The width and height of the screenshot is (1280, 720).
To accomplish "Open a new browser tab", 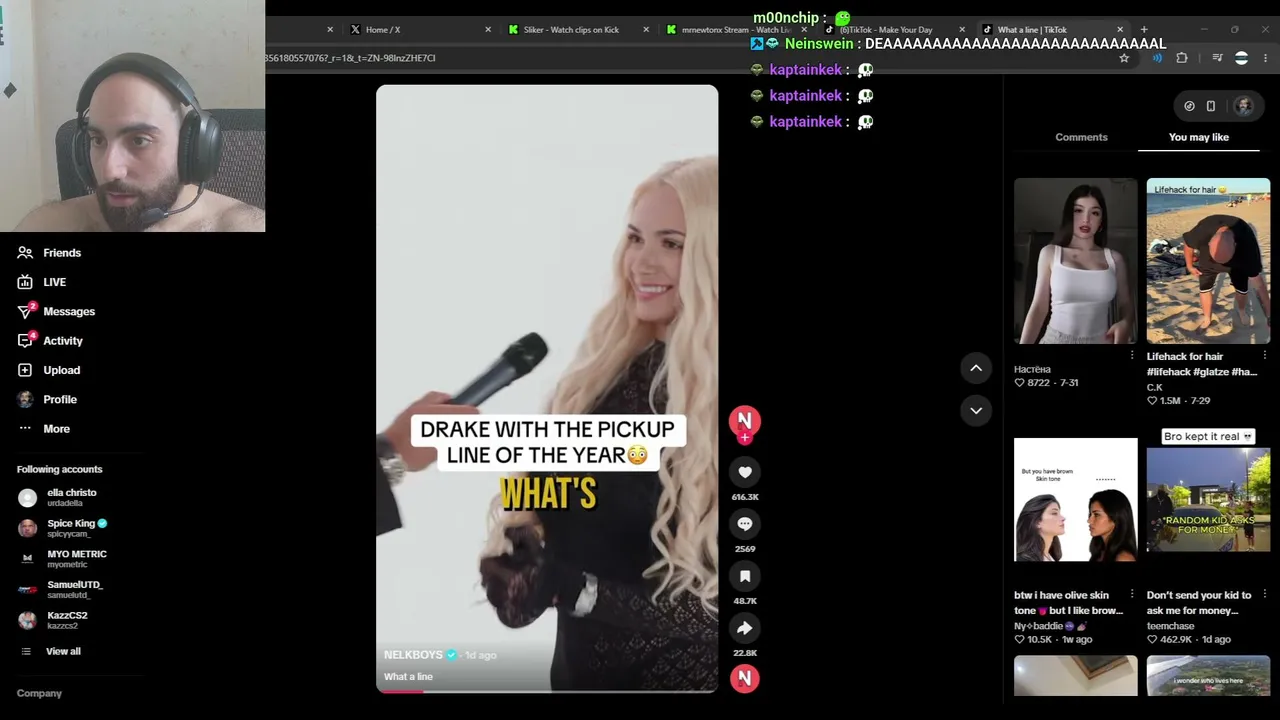I will [1144, 30].
